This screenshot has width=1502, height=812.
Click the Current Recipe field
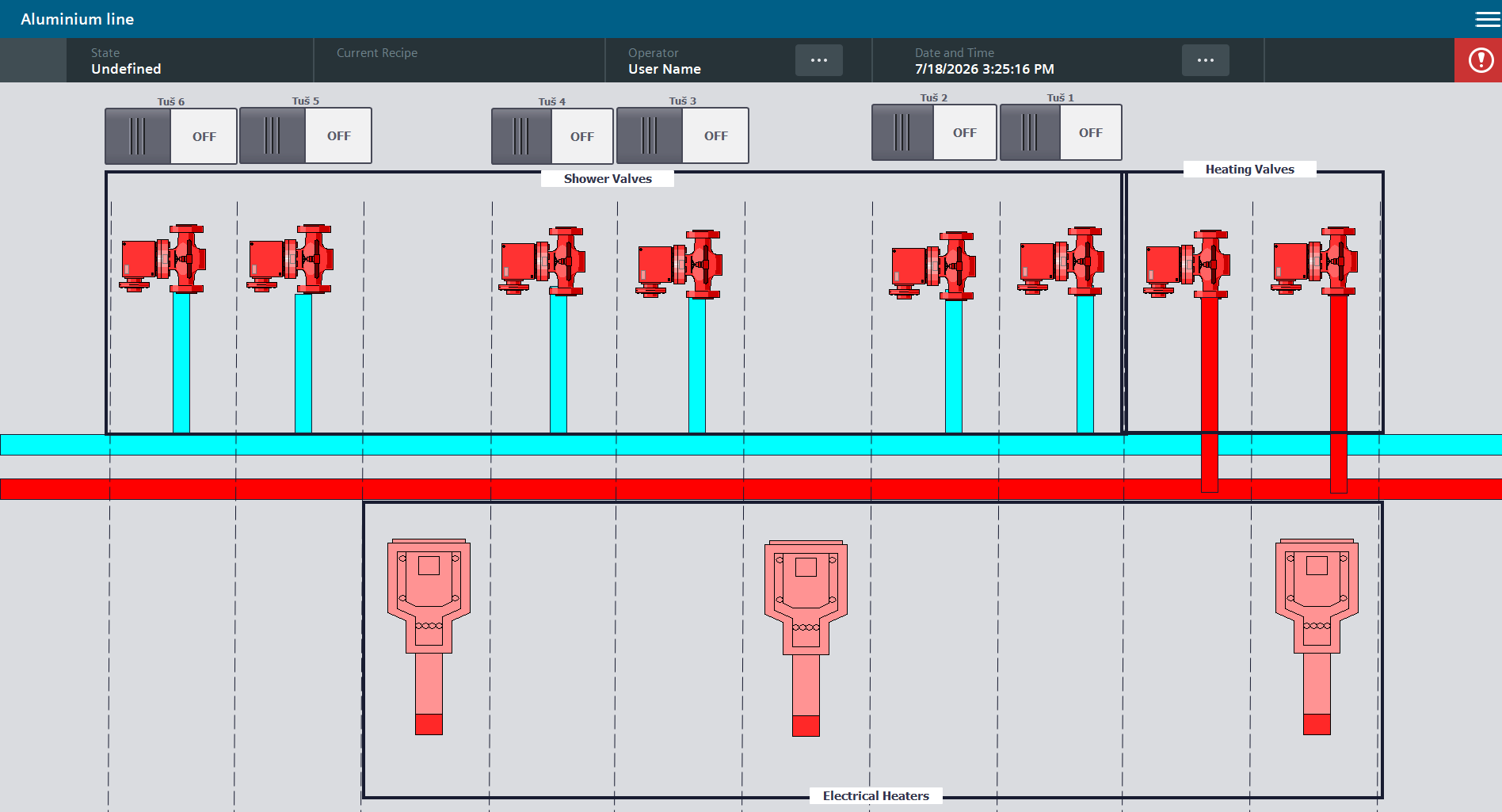click(x=459, y=60)
